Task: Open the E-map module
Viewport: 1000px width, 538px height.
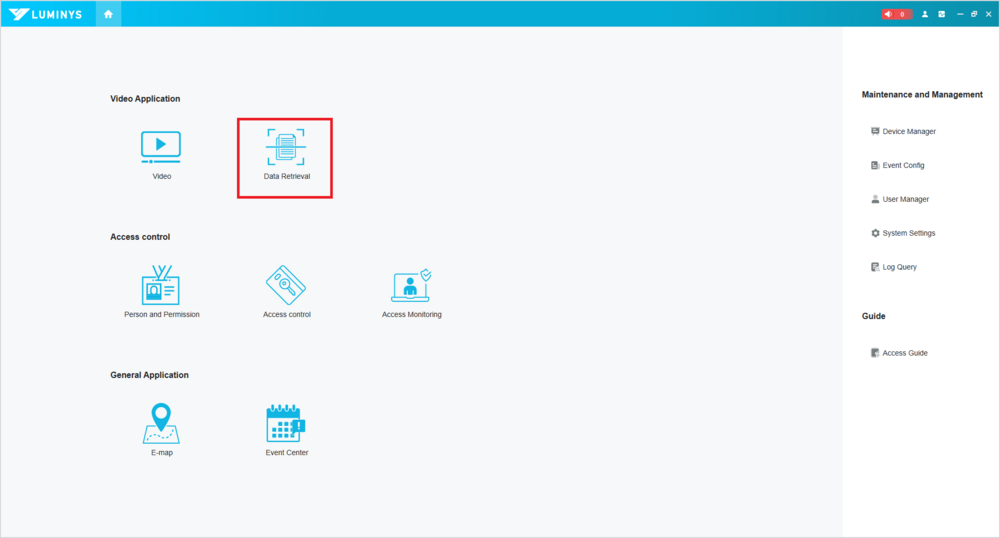Action: tap(161, 424)
